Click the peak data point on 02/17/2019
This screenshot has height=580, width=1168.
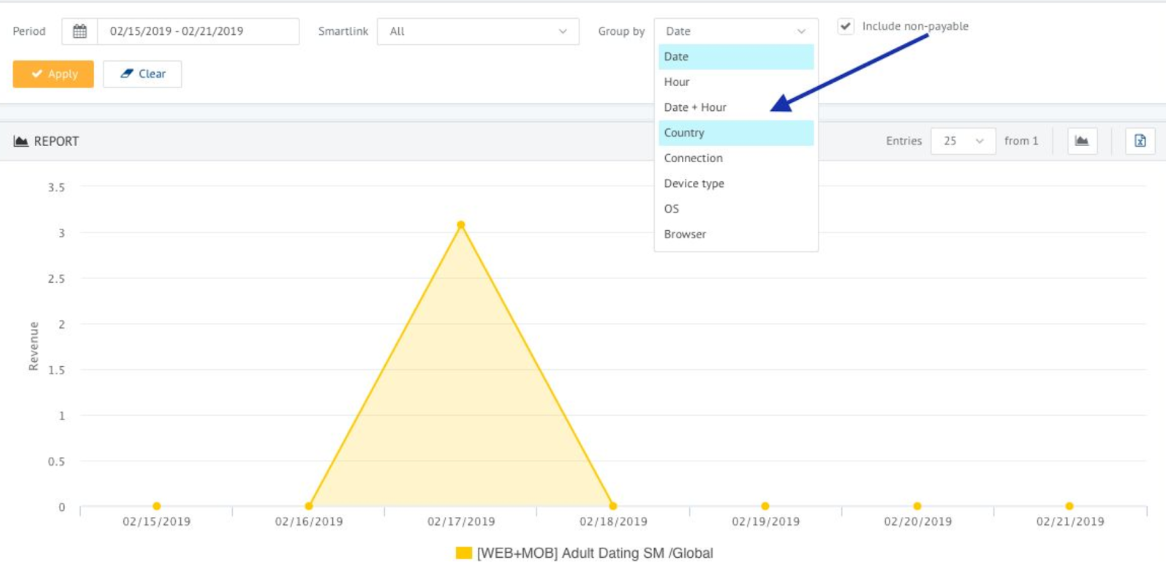click(x=461, y=225)
